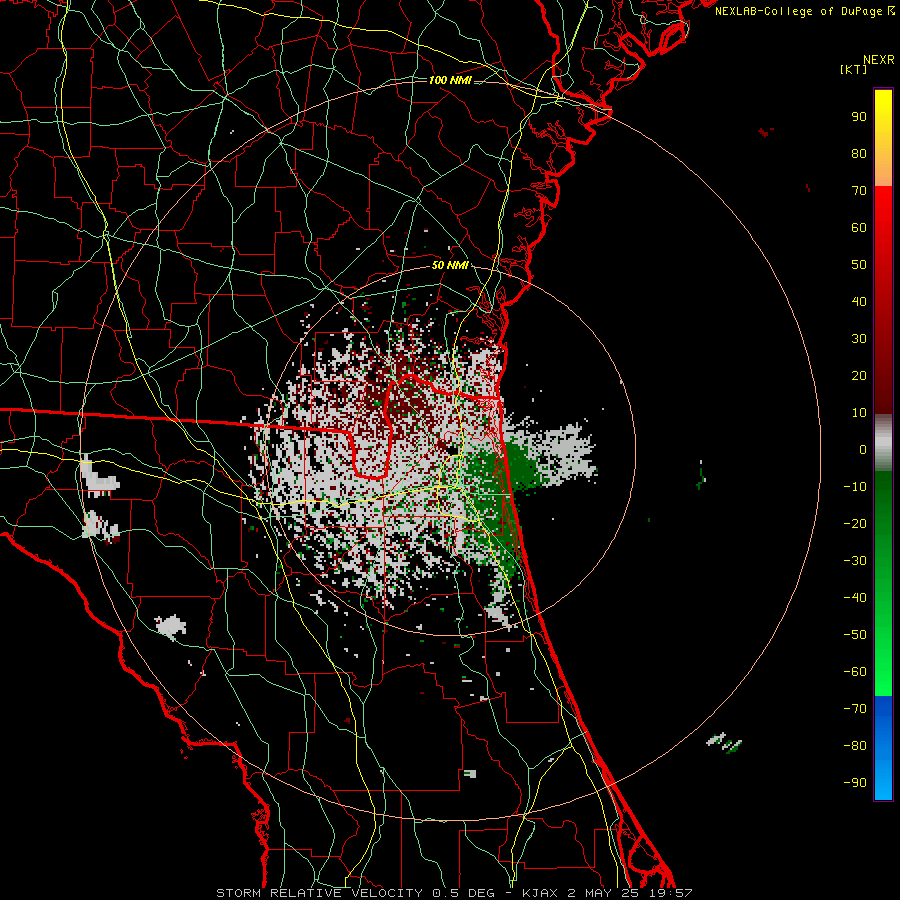
Task: Click the NEXR label above the color scale
Action: tap(879, 60)
